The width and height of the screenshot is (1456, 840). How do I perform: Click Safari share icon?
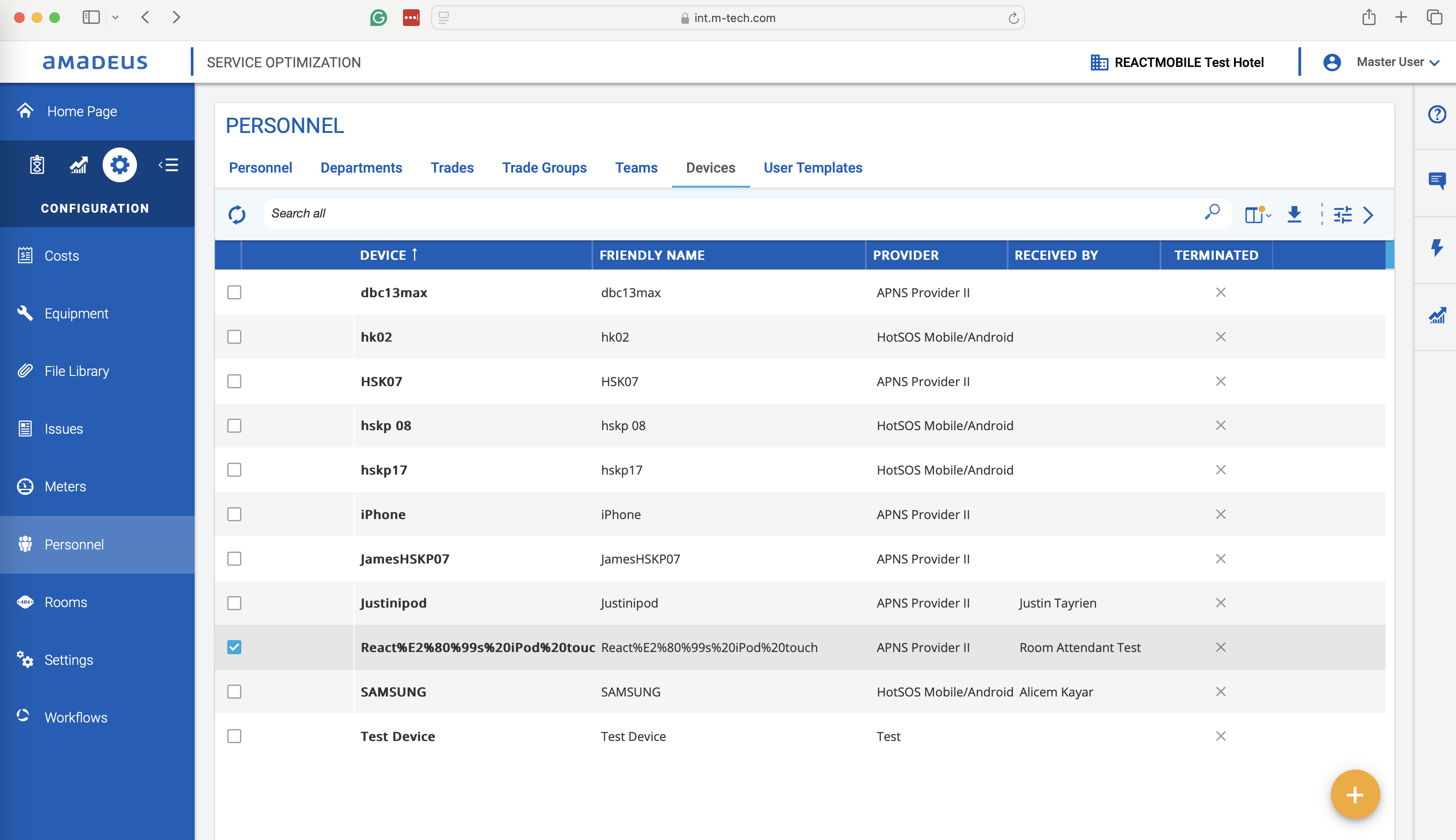coord(1368,17)
